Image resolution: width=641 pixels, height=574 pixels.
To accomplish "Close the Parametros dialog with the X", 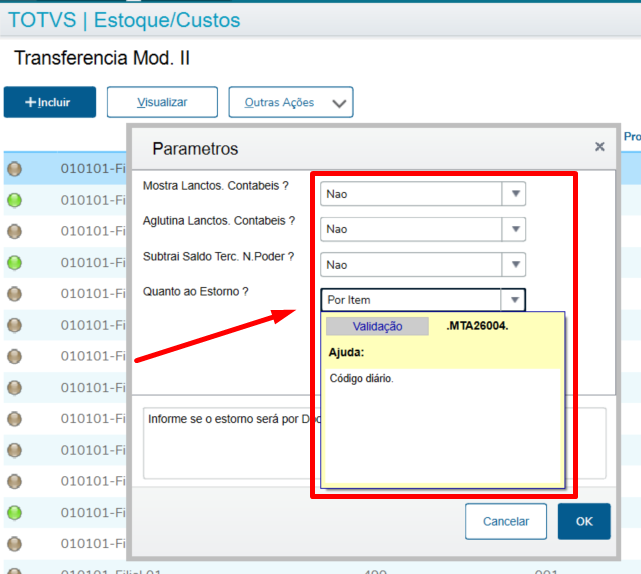I will click(600, 147).
